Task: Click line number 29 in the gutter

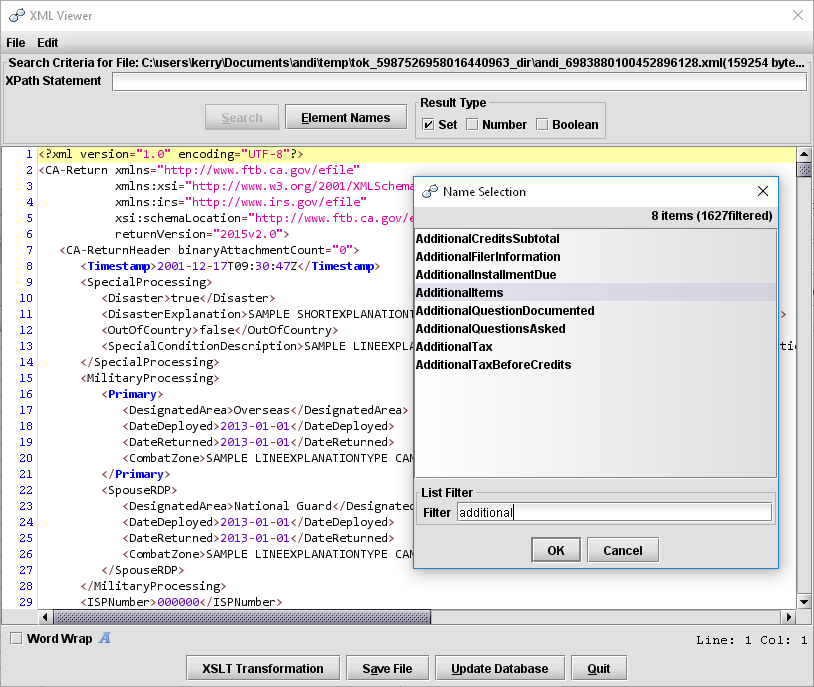Action: pos(26,602)
